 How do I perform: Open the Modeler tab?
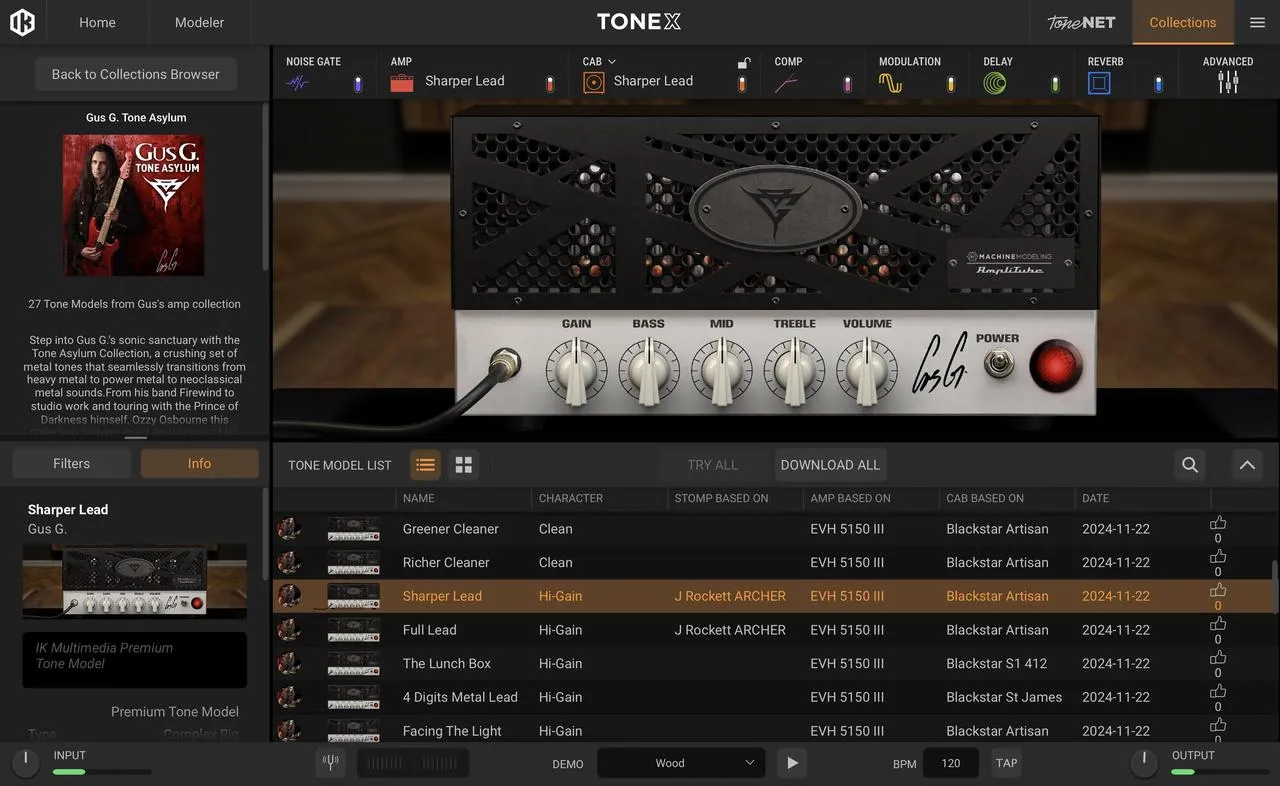tap(199, 22)
